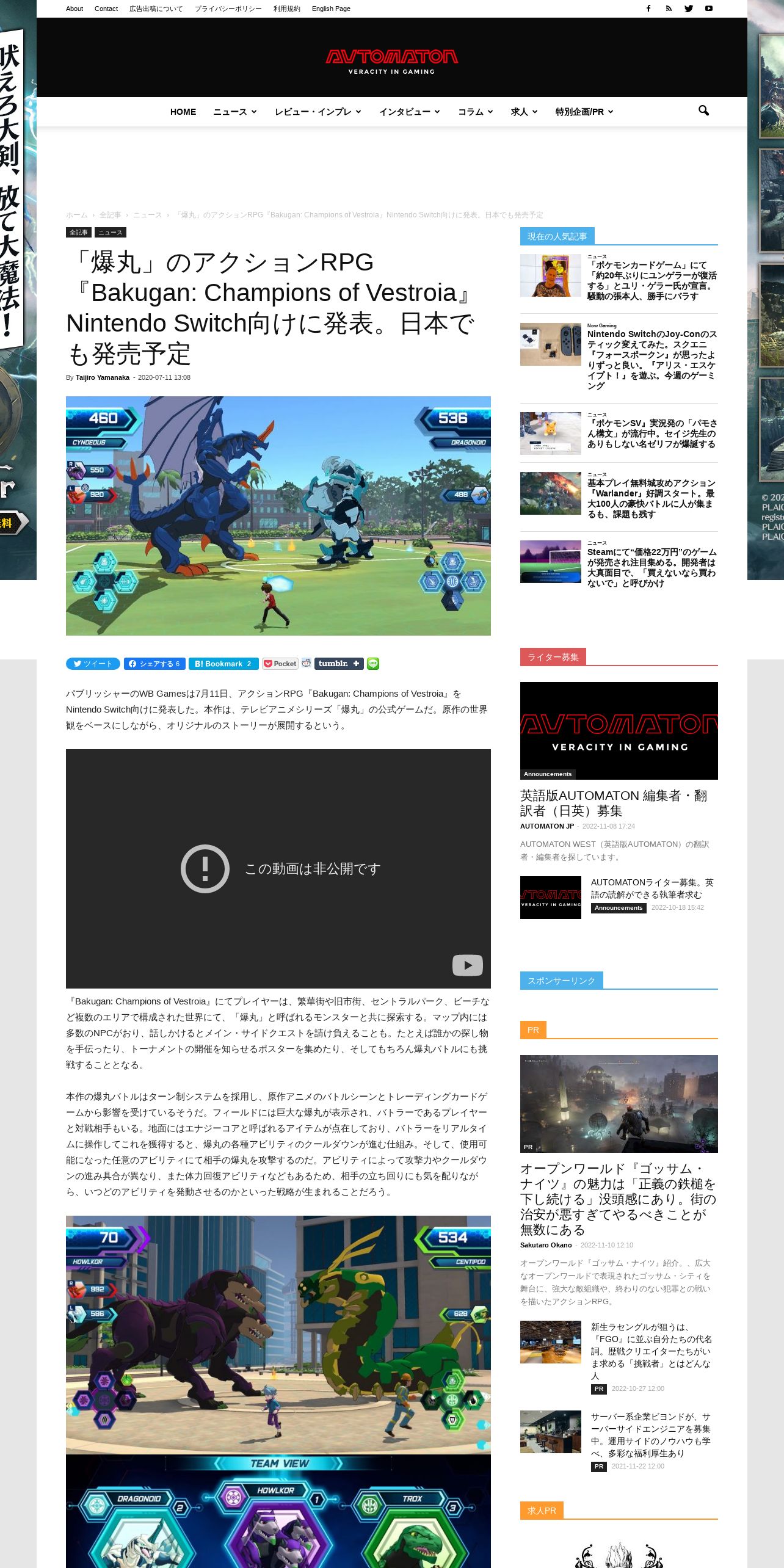Open the About link in the top bar
This screenshot has width=784, height=1568.
(x=74, y=9)
